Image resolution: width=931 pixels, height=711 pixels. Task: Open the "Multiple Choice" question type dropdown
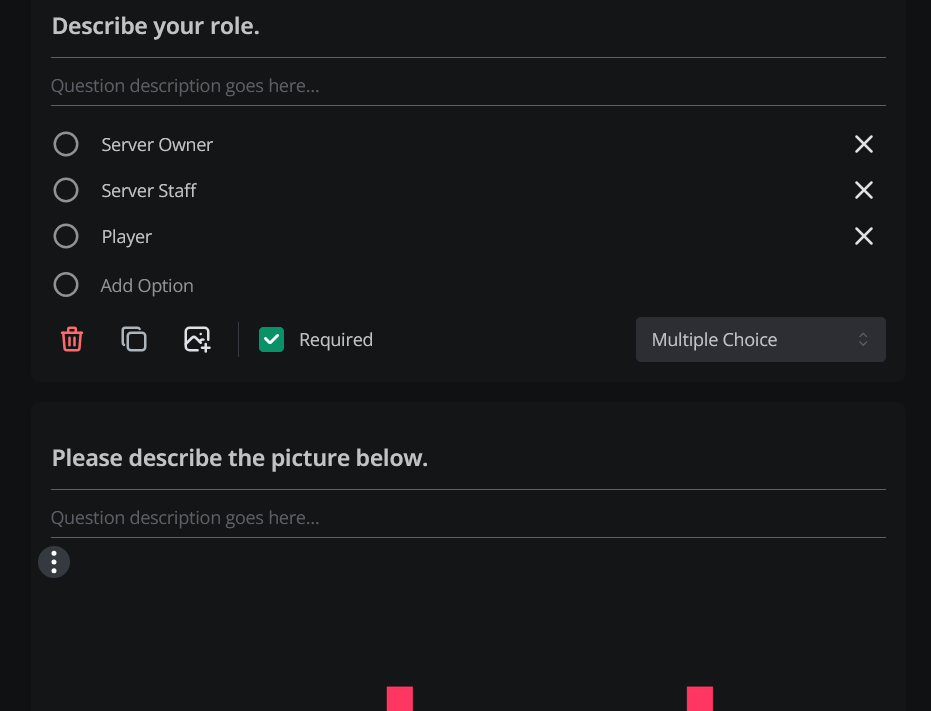(760, 339)
